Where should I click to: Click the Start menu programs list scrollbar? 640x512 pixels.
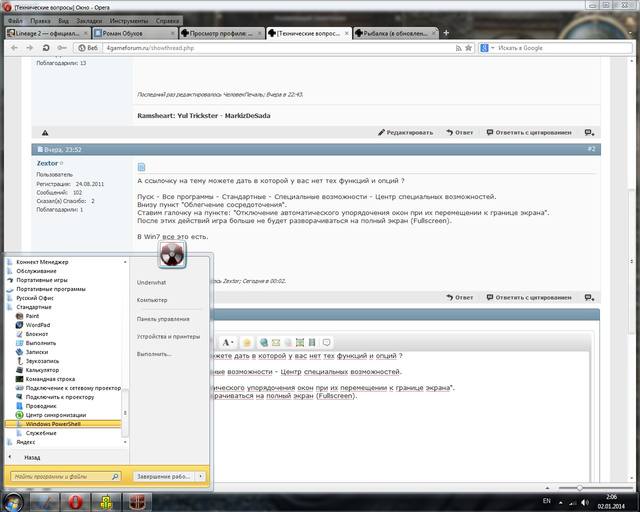(x=125, y=413)
